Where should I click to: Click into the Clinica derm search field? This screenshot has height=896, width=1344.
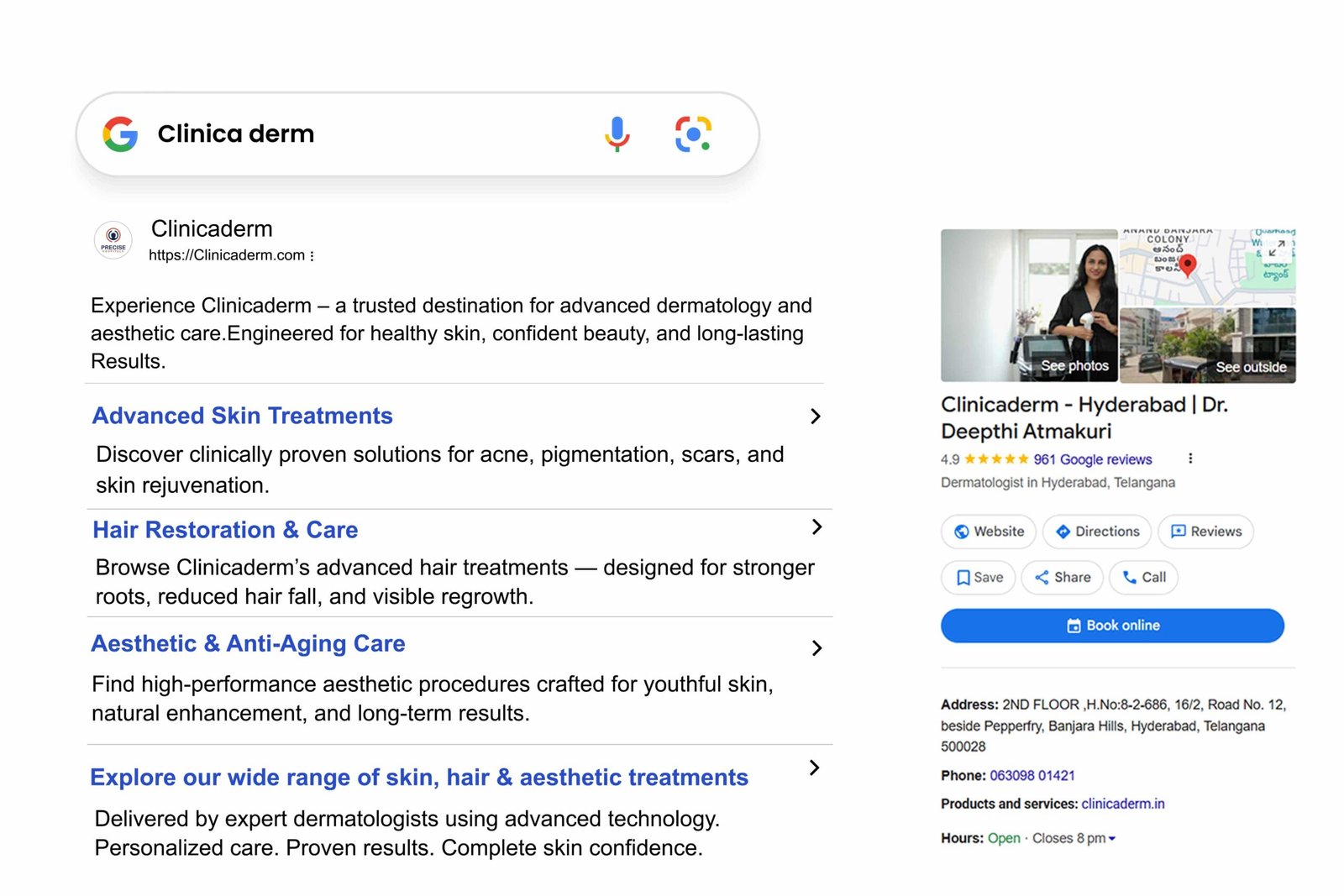pyautogui.click(x=370, y=134)
